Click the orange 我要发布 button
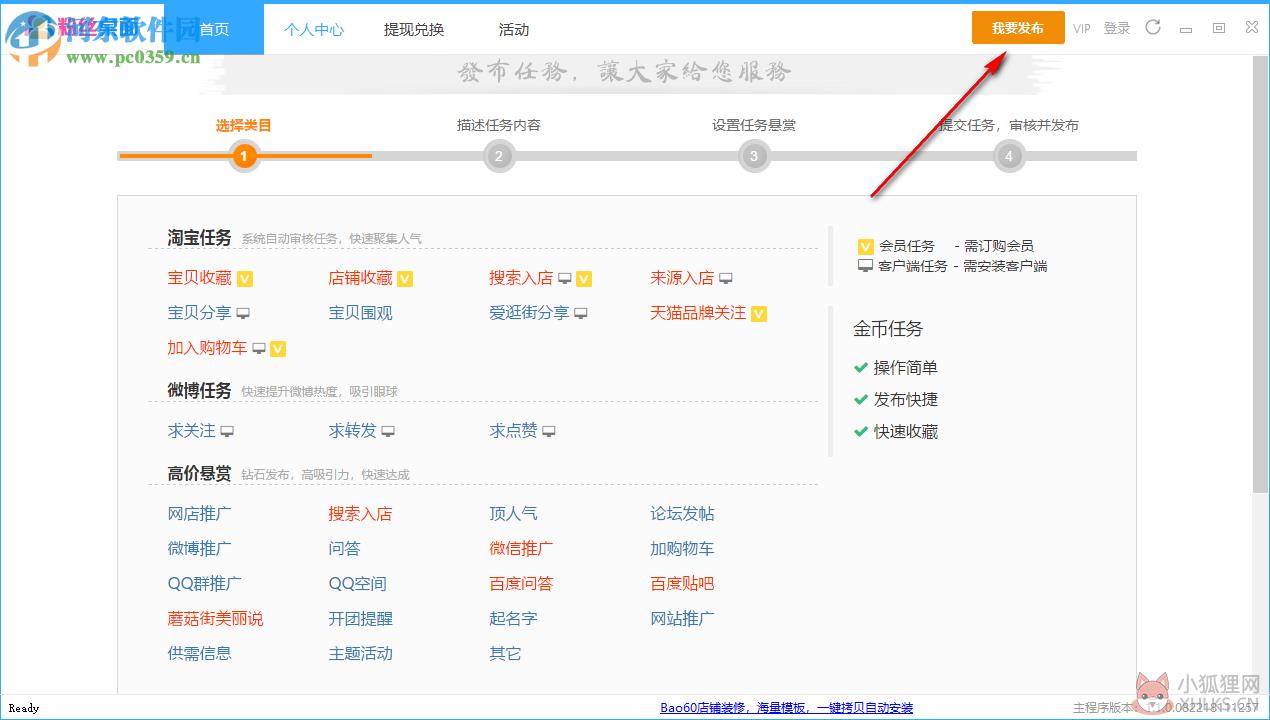 1018,28
